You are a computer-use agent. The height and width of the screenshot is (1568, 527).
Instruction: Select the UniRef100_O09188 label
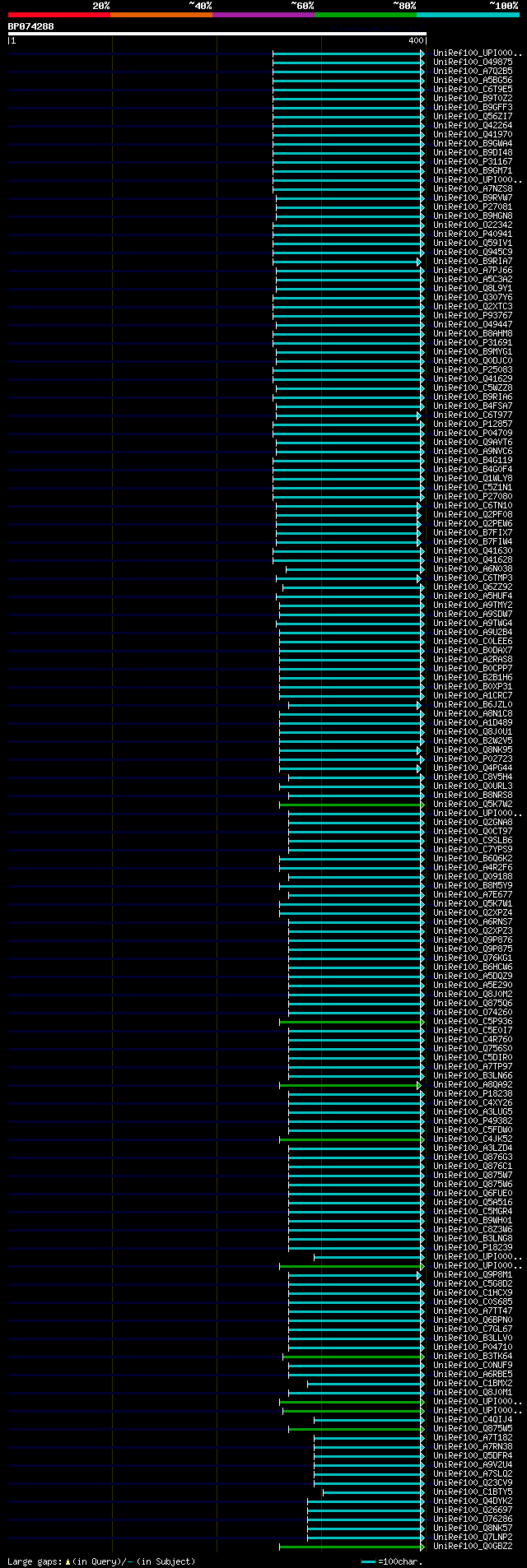click(x=473, y=876)
